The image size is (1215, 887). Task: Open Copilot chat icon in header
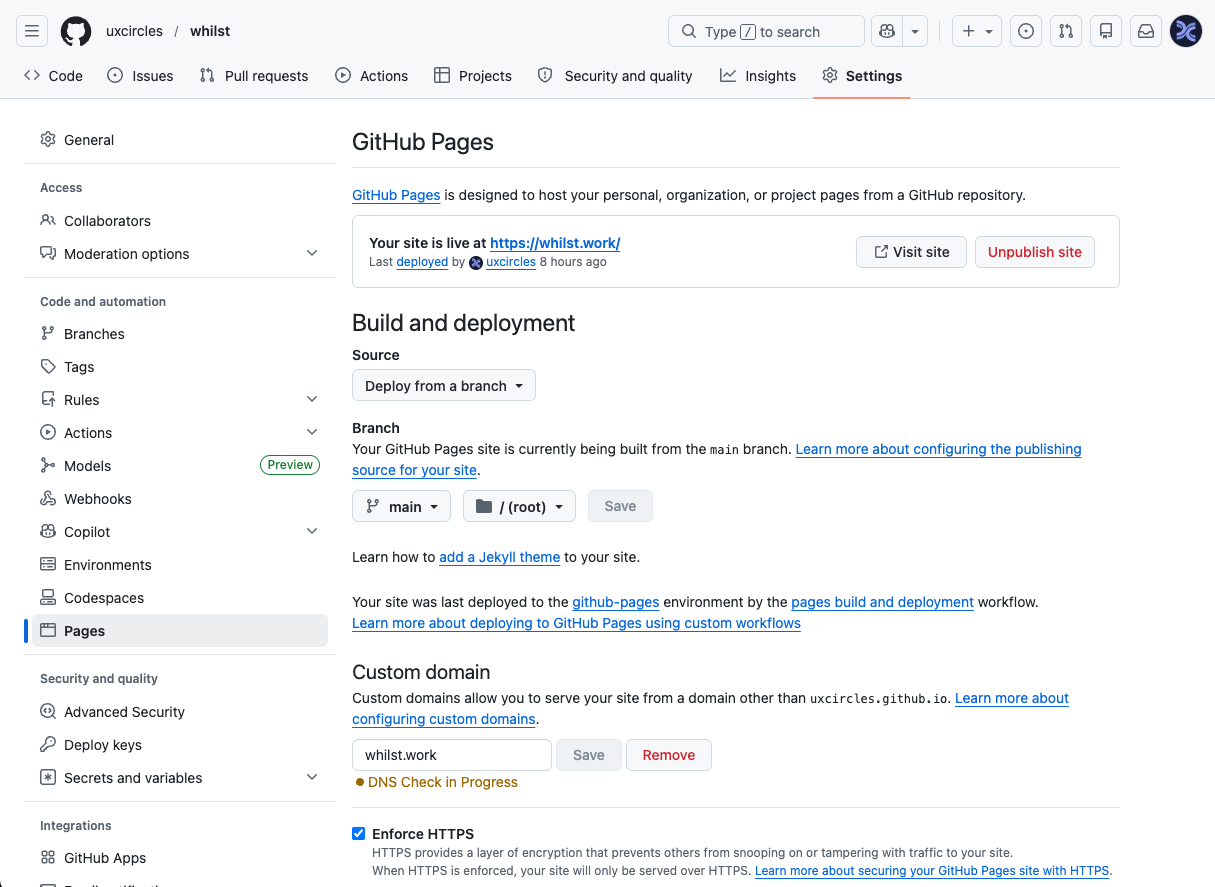[886, 31]
